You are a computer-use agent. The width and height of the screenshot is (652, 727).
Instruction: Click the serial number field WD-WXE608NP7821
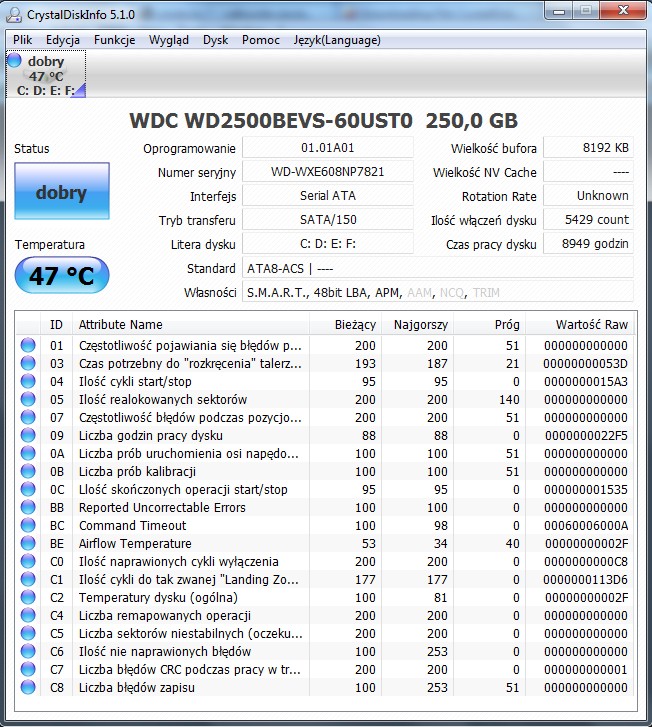pos(328,172)
